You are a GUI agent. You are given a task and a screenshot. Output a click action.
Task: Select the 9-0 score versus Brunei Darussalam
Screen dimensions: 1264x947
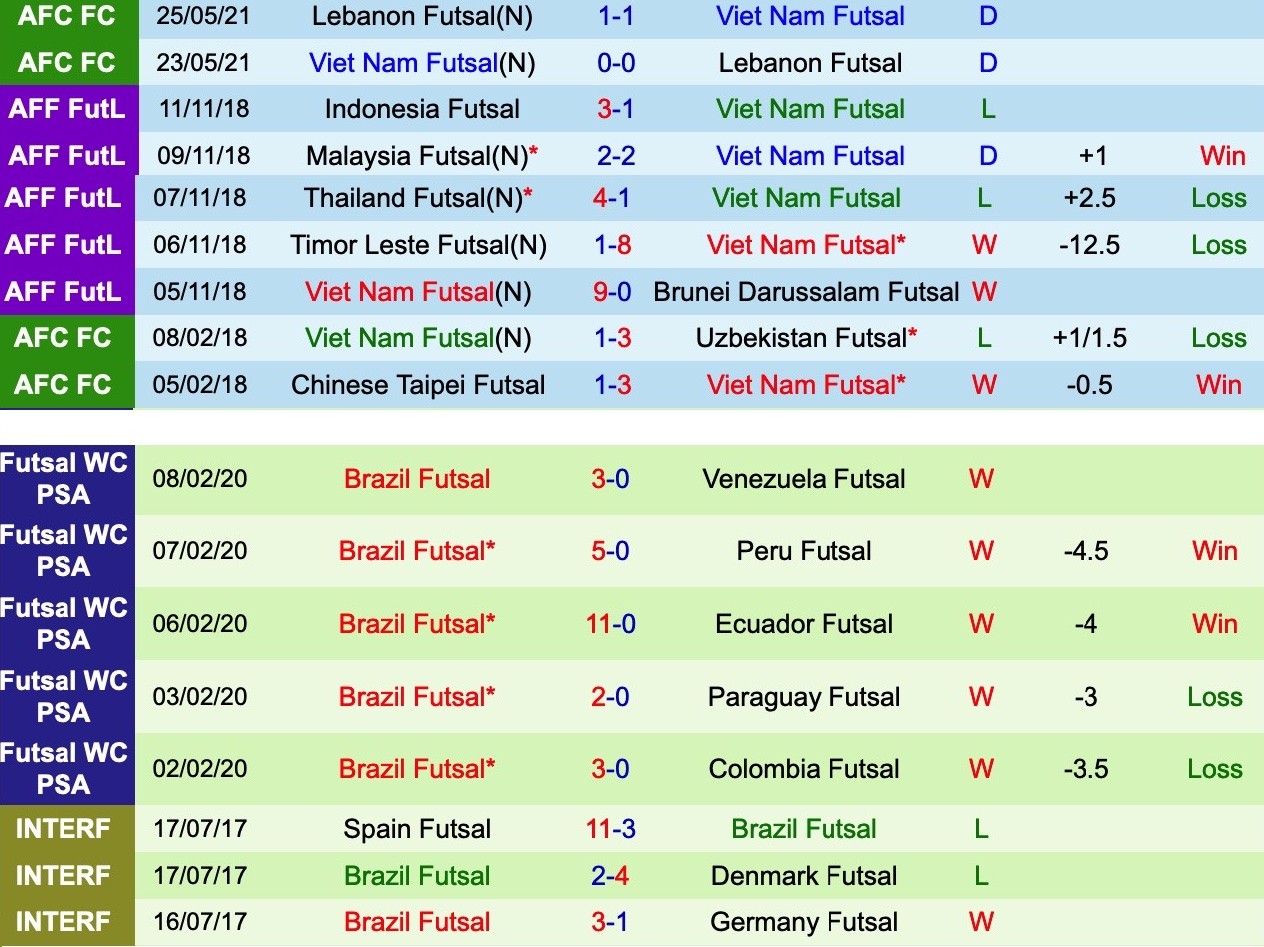pyautogui.click(x=615, y=292)
